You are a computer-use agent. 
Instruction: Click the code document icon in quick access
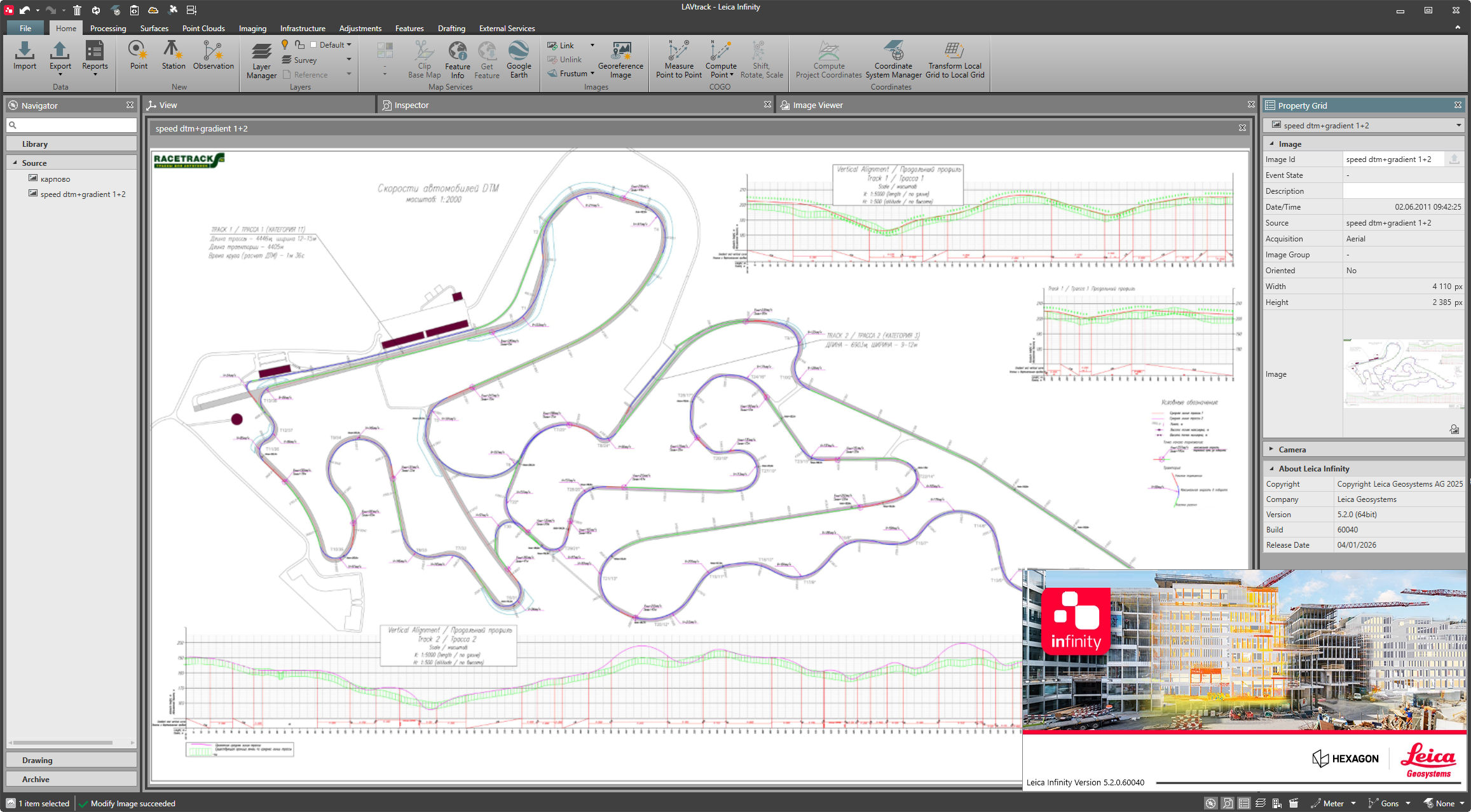(134, 10)
